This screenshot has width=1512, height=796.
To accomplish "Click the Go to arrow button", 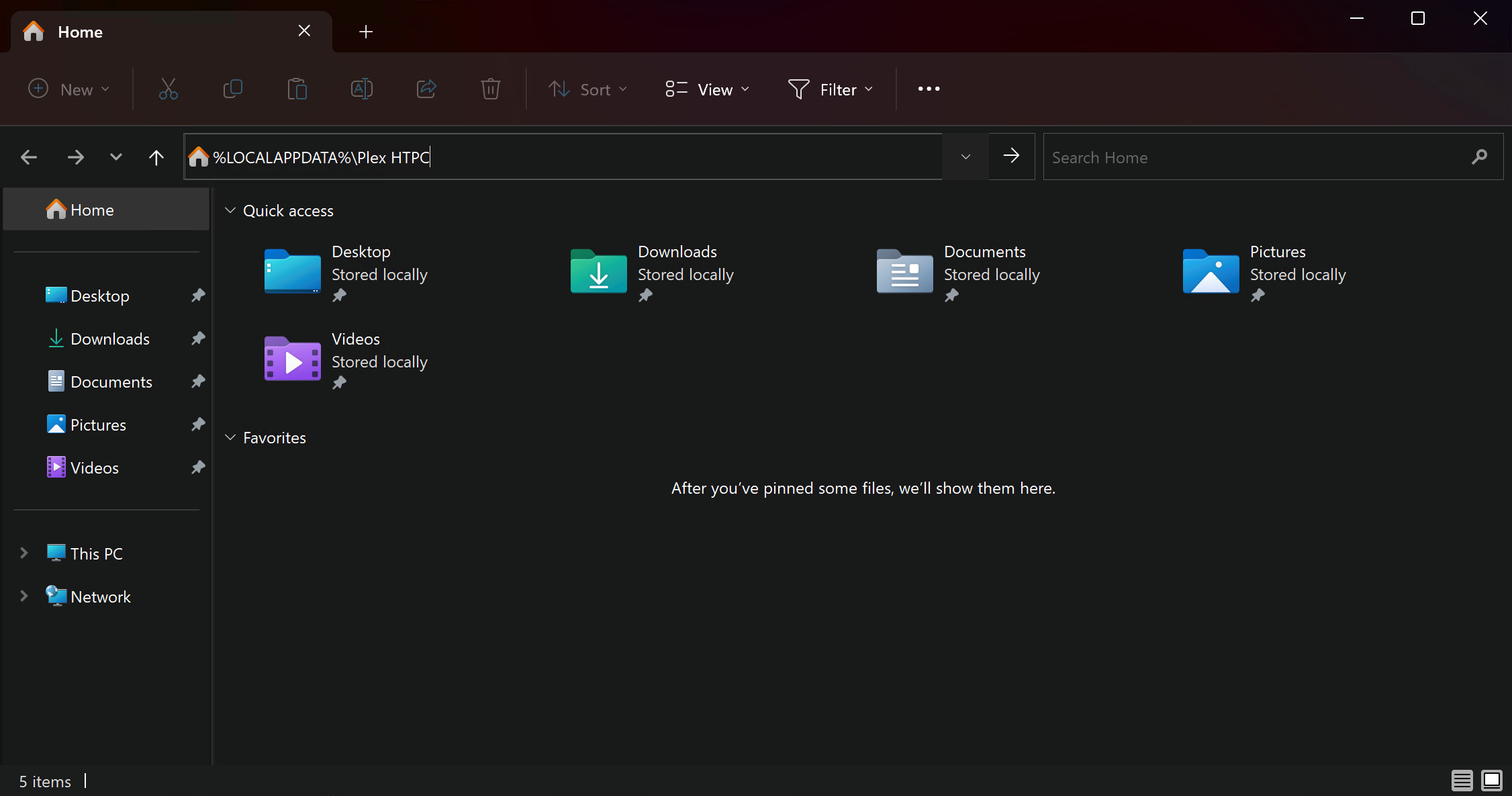I will (x=1011, y=156).
